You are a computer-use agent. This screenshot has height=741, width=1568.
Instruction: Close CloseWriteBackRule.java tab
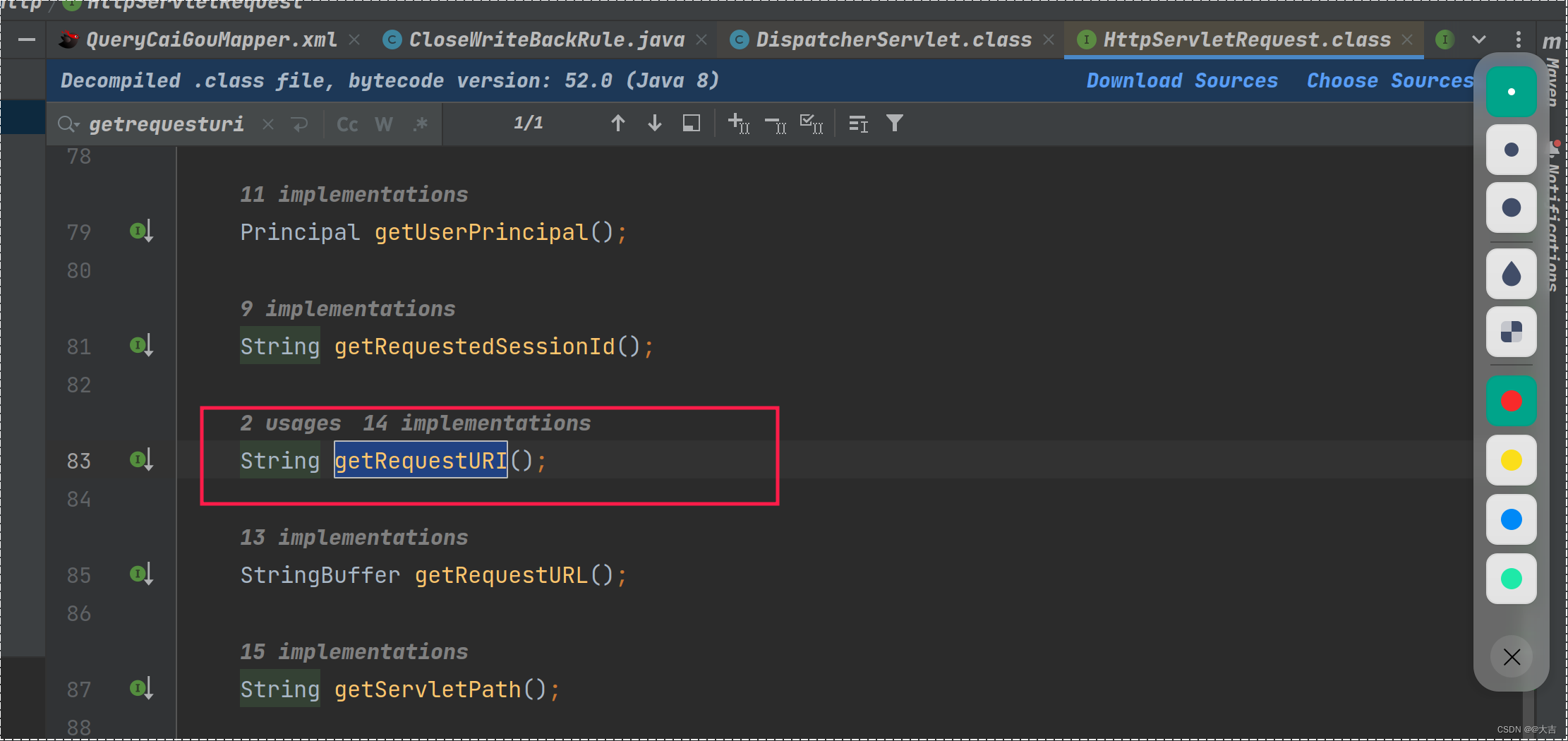tap(701, 40)
